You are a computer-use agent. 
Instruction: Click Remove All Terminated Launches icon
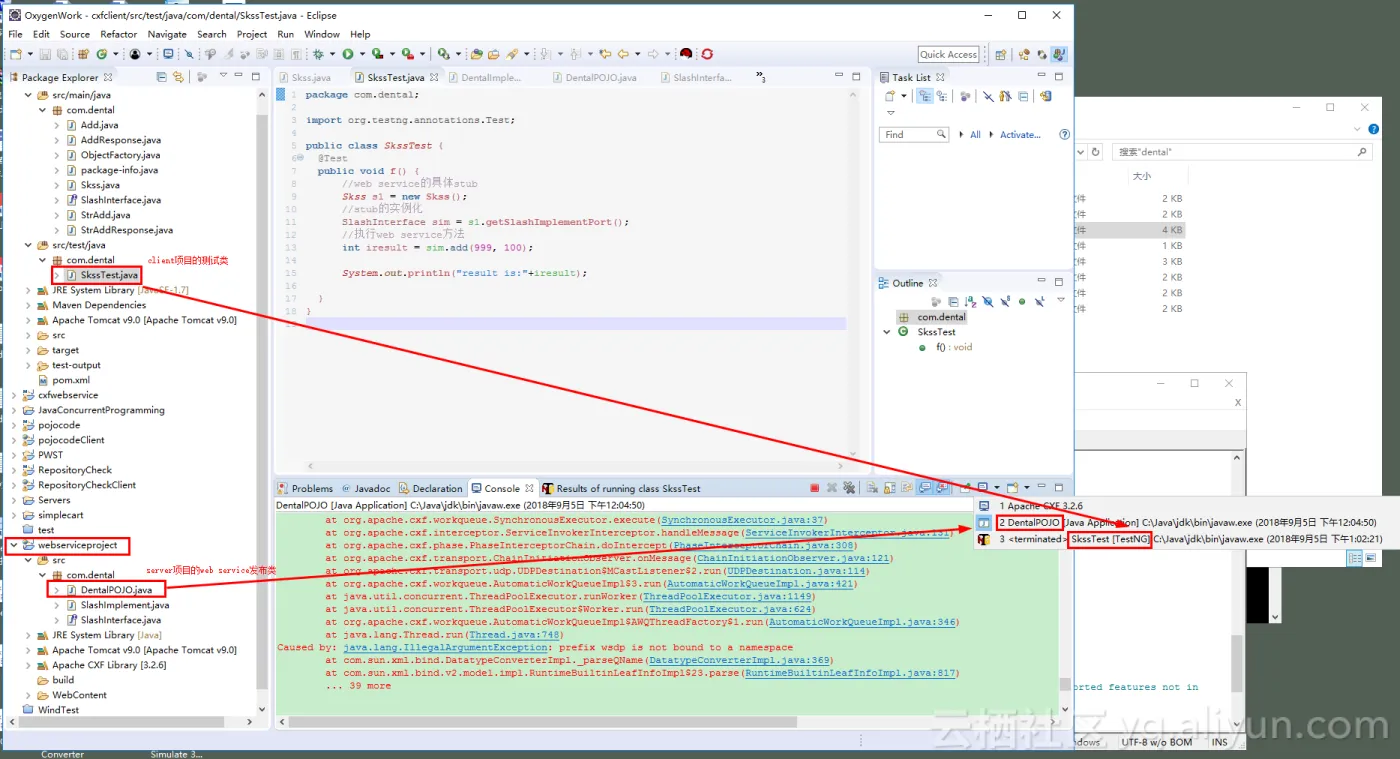849,488
